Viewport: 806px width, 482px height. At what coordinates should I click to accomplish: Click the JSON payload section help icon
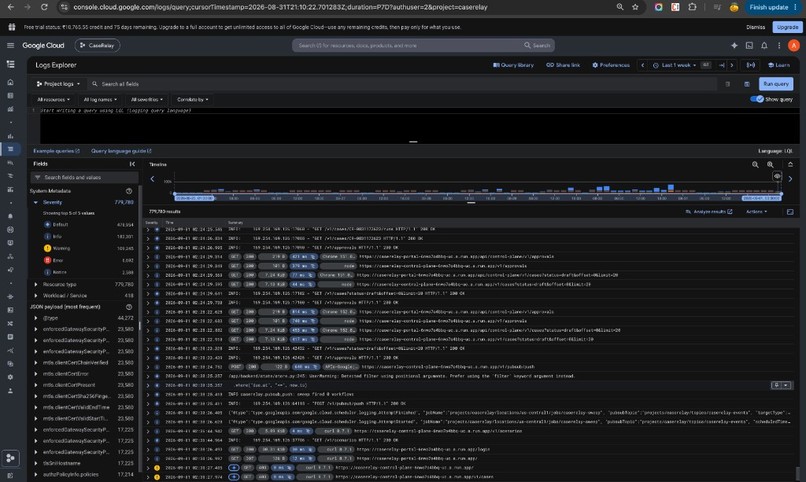click(129, 307)
